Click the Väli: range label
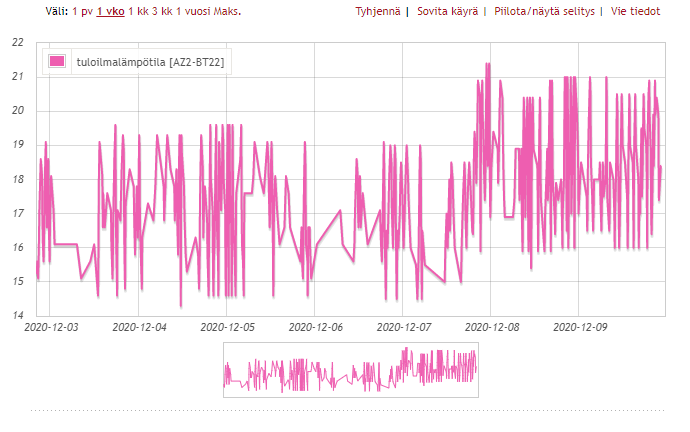This screenshot has width=690, height=432. tap(57, 11)
